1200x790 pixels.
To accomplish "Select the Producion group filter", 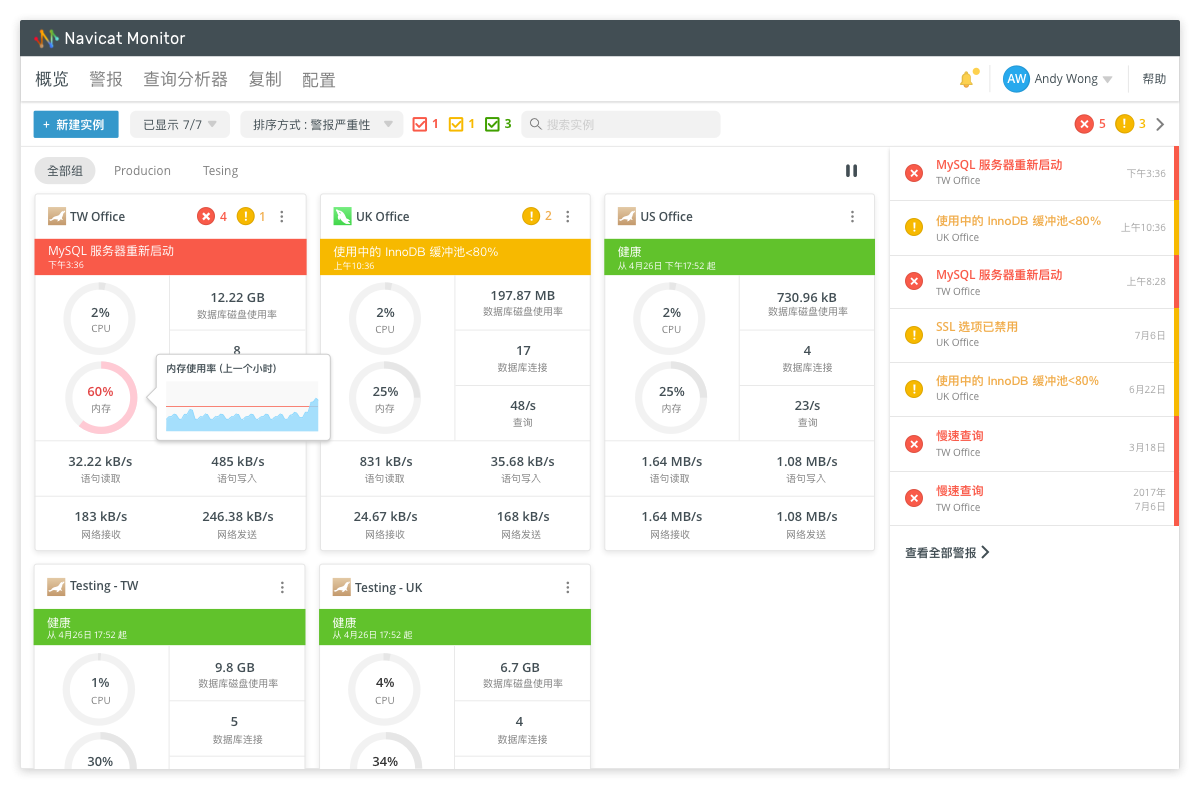I will click(142, 171).
